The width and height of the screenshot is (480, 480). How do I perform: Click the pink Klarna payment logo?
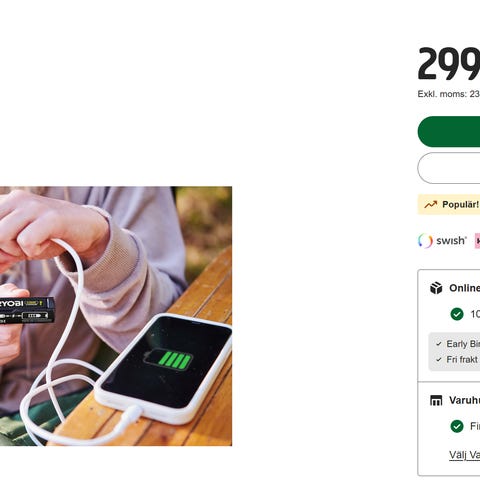477,240
